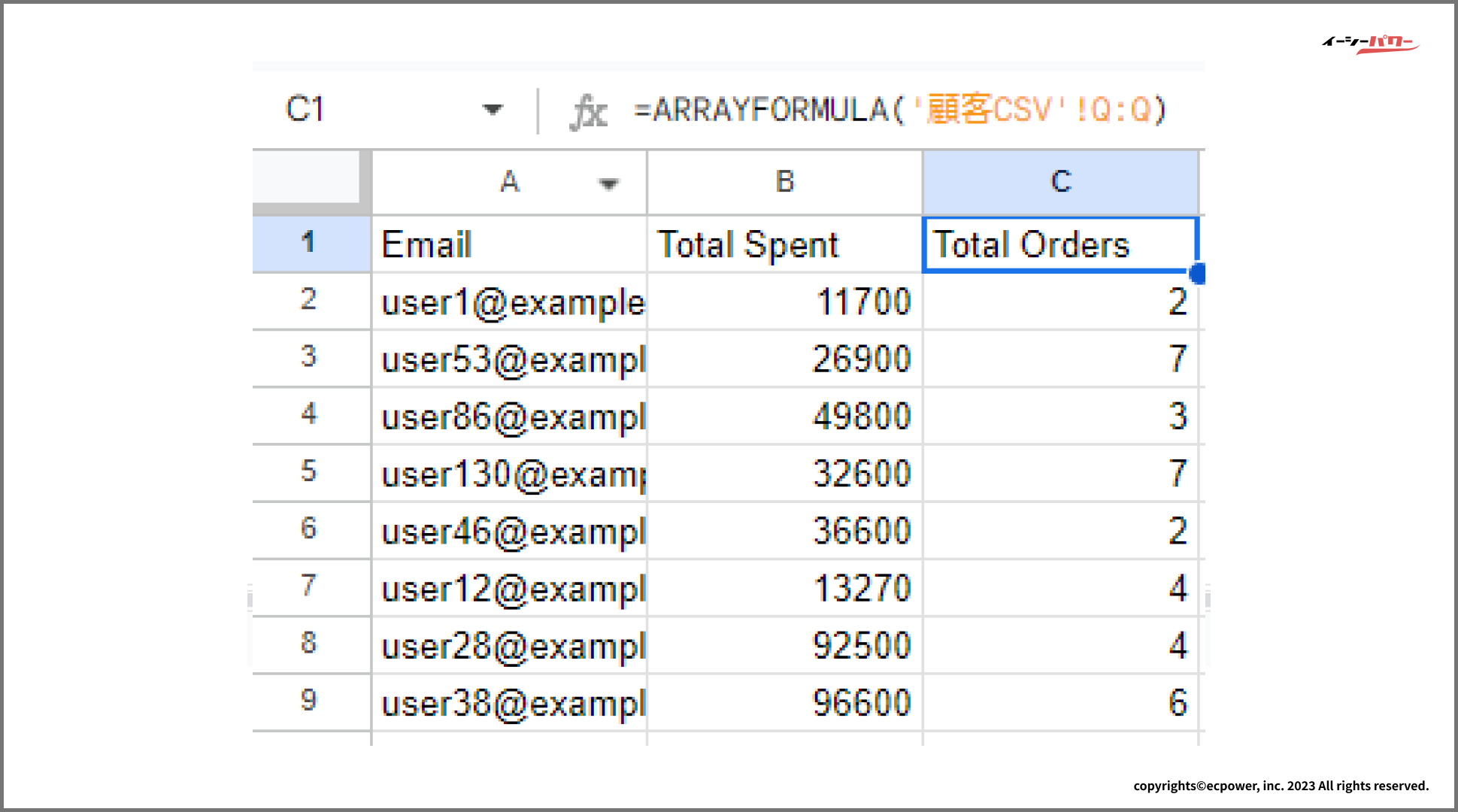The image size is (1458, 812).
Task: Select cell with user53@example email
Action: click(509, 359)
